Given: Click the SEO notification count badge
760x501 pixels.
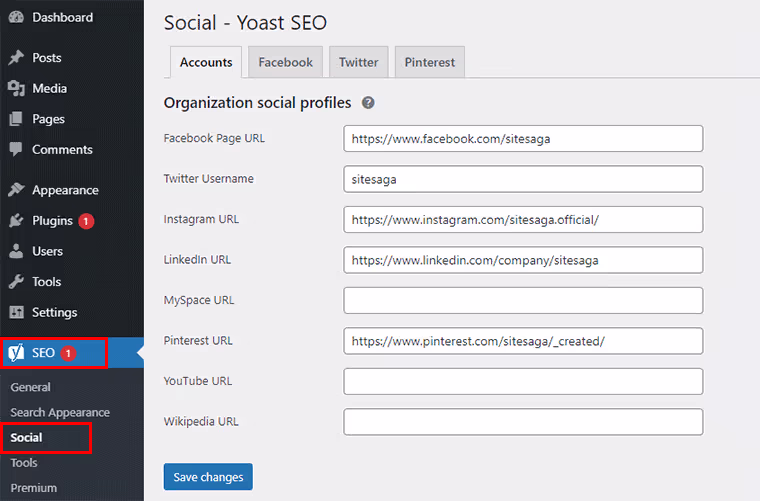Looking at the screenshot, I should [68, 353].
